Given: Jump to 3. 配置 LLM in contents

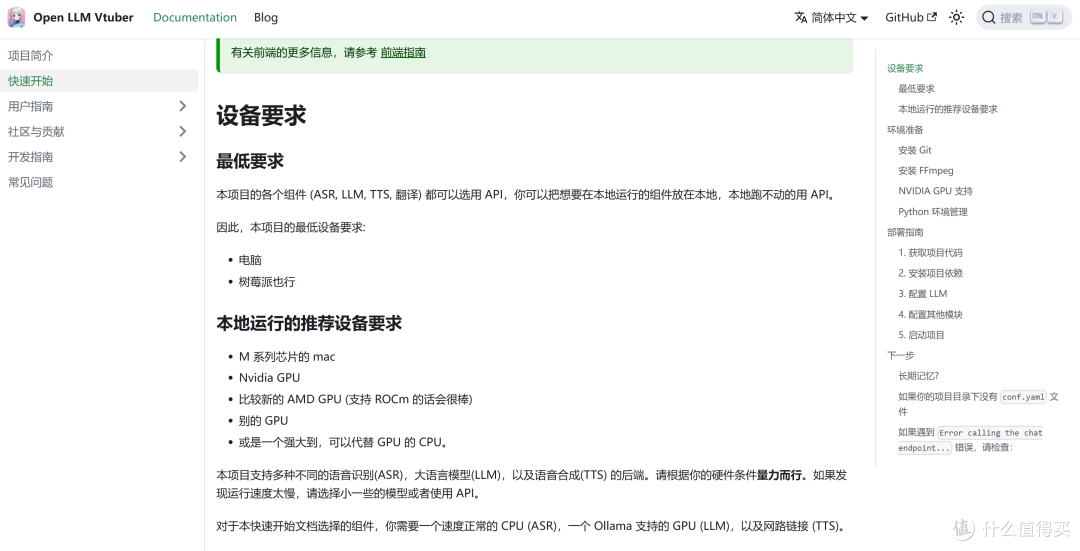Looking at the screenshot, I should (x=922, y=293).
